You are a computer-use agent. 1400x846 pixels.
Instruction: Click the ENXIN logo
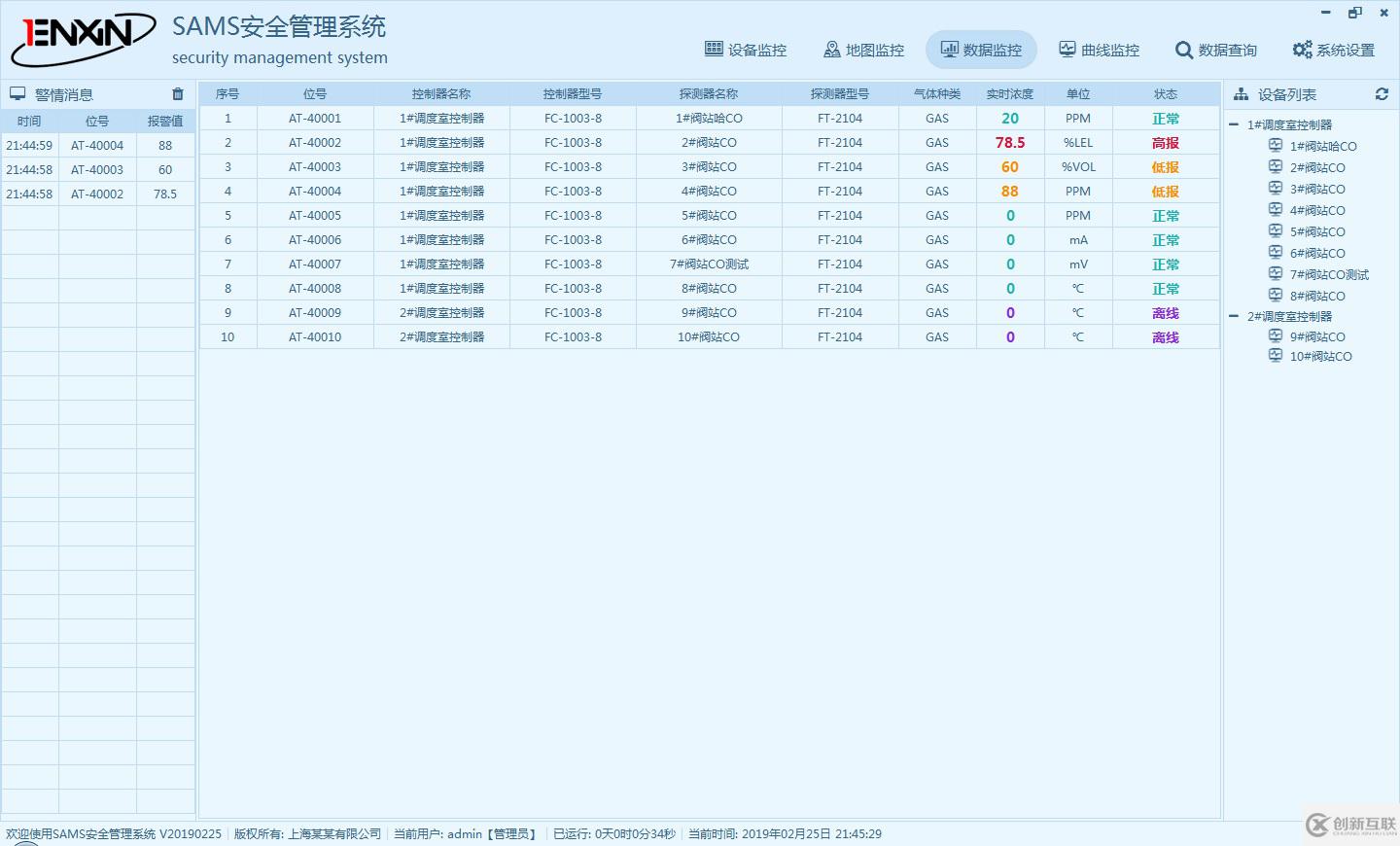pos(84,39)
